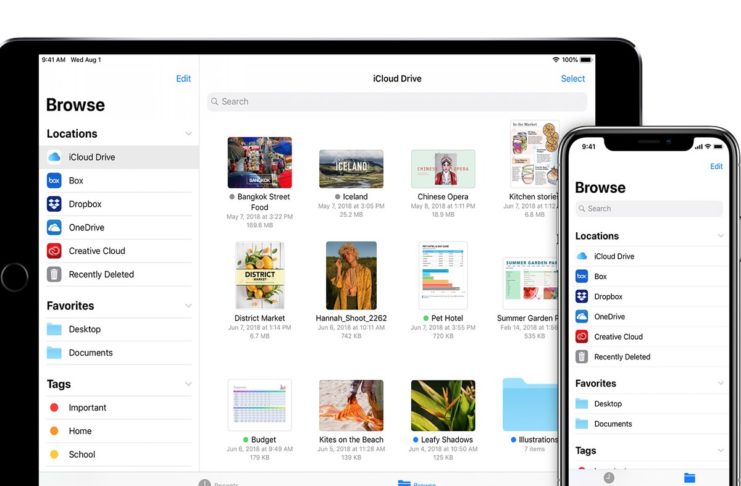Tap the iPhone Browse tab folder icon
The height and width of the screenshot is (486, 741).
tap(689, 477)
